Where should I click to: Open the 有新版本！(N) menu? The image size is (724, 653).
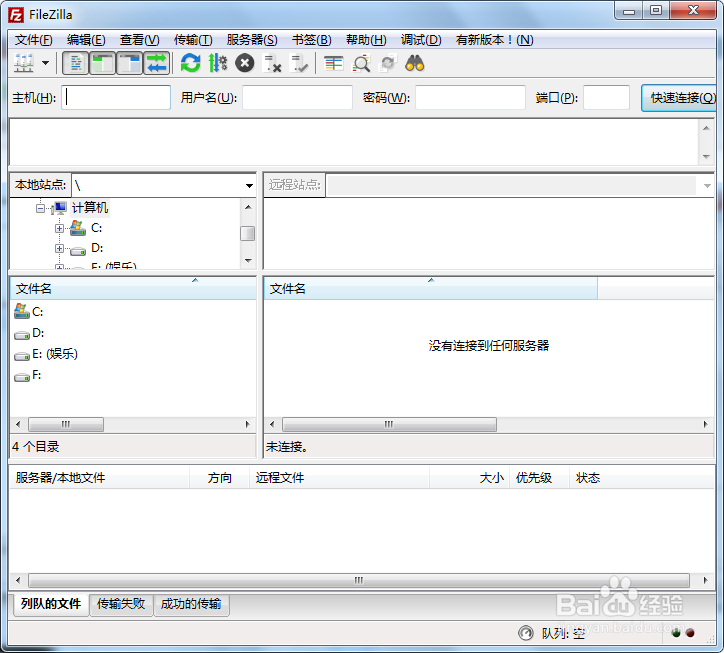[495, 40]
